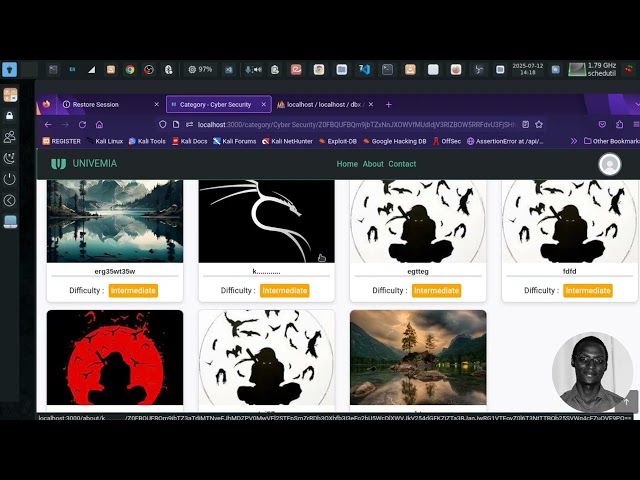This screenshot has width=640, height=480.
Task: Open the Kali dragon course thumbnail
Action: tap(267, 221)
